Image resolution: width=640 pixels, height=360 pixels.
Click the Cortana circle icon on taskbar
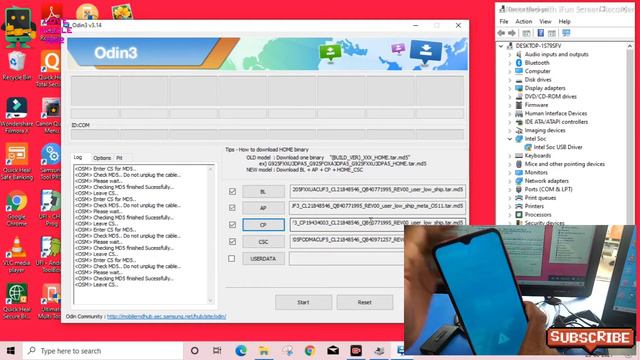point(195,351)
